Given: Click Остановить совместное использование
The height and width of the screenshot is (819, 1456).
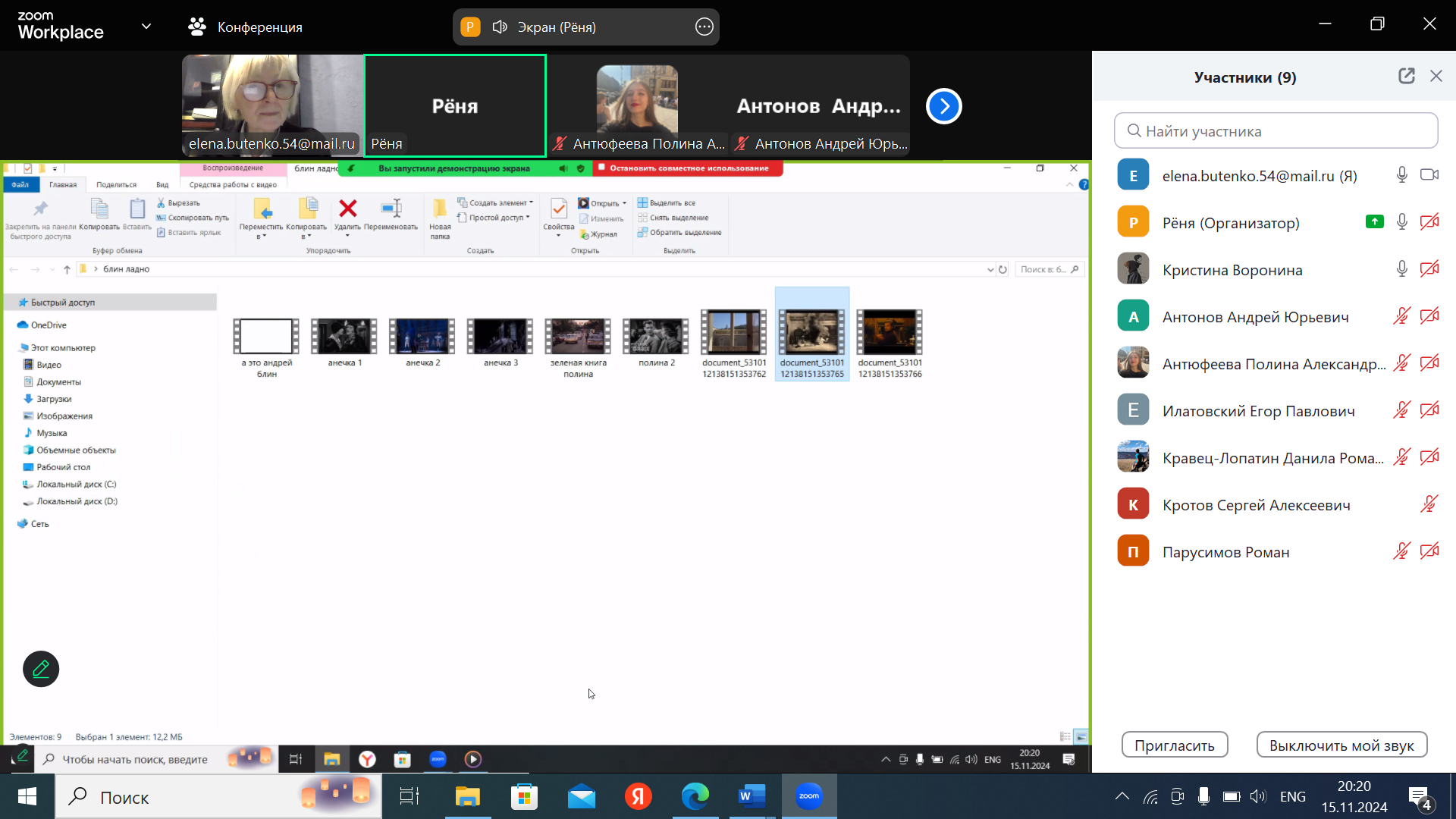Looking at the screenshot, I should (x=688, y=168).
